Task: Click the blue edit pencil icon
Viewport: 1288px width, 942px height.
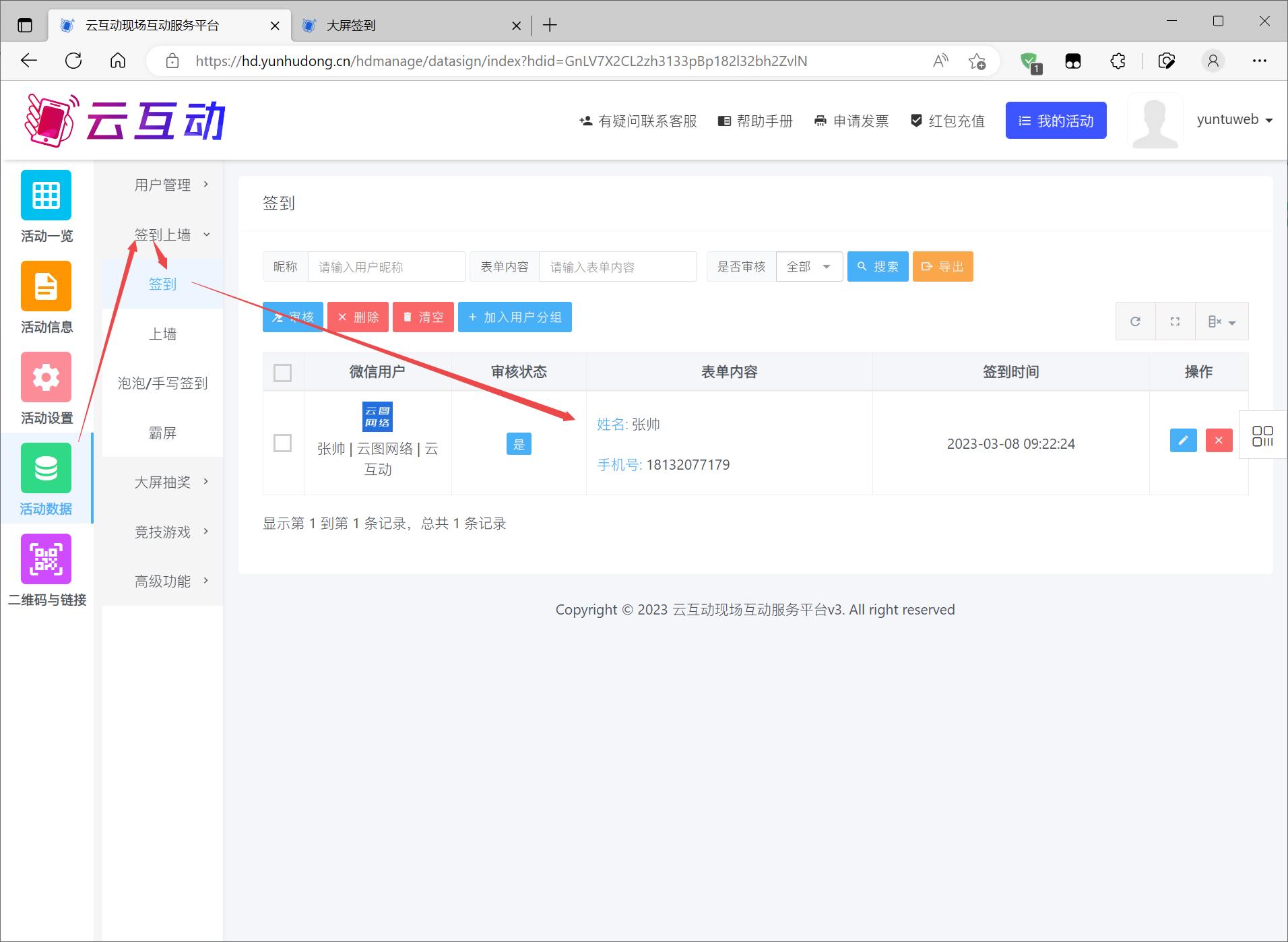Action: pos(1183,441)
